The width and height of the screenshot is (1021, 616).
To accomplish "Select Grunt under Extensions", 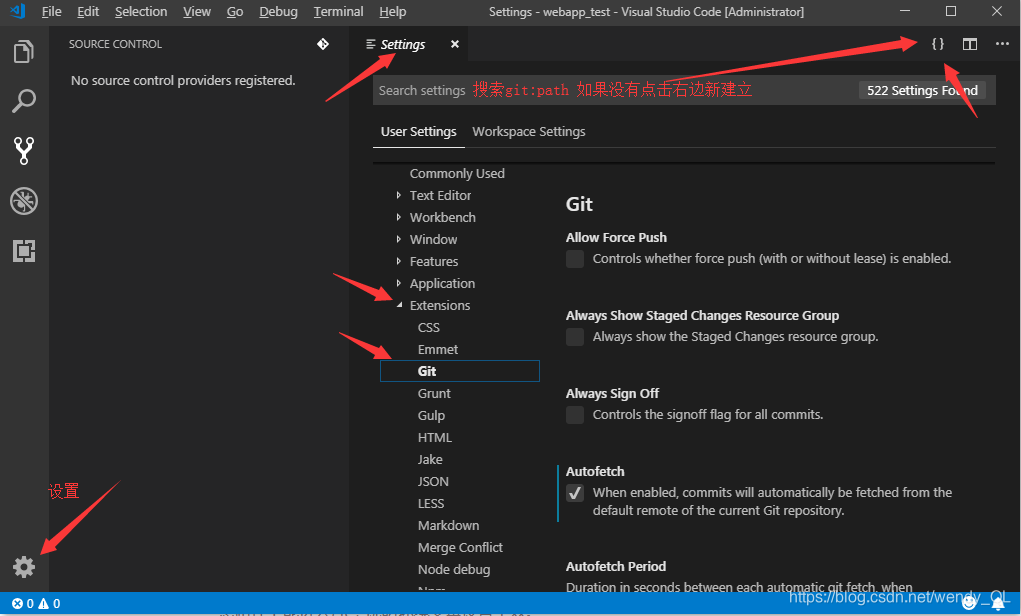I will pyautogui.click(x=434, y=393).
